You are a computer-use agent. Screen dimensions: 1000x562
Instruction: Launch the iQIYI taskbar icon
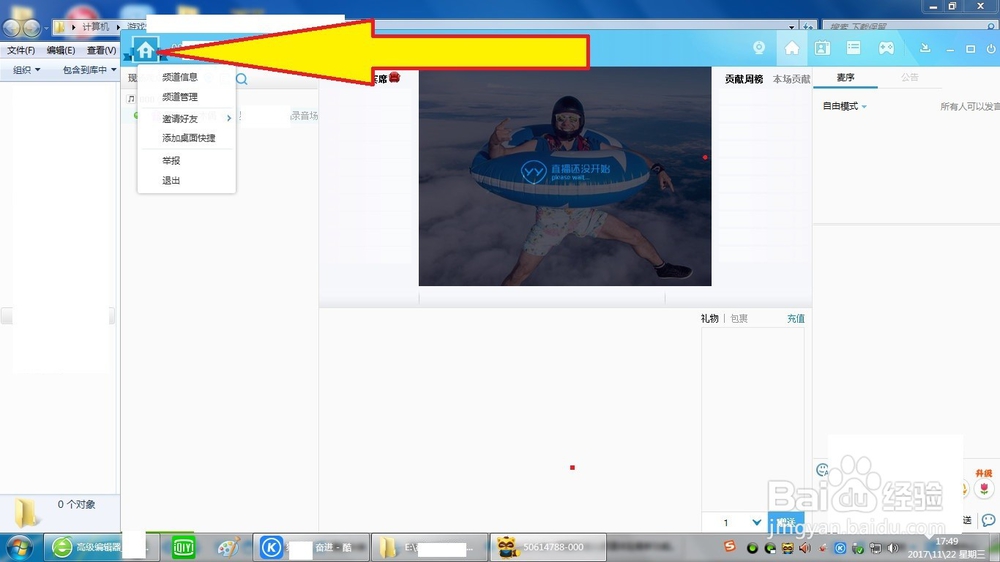(x=184, y=547)
